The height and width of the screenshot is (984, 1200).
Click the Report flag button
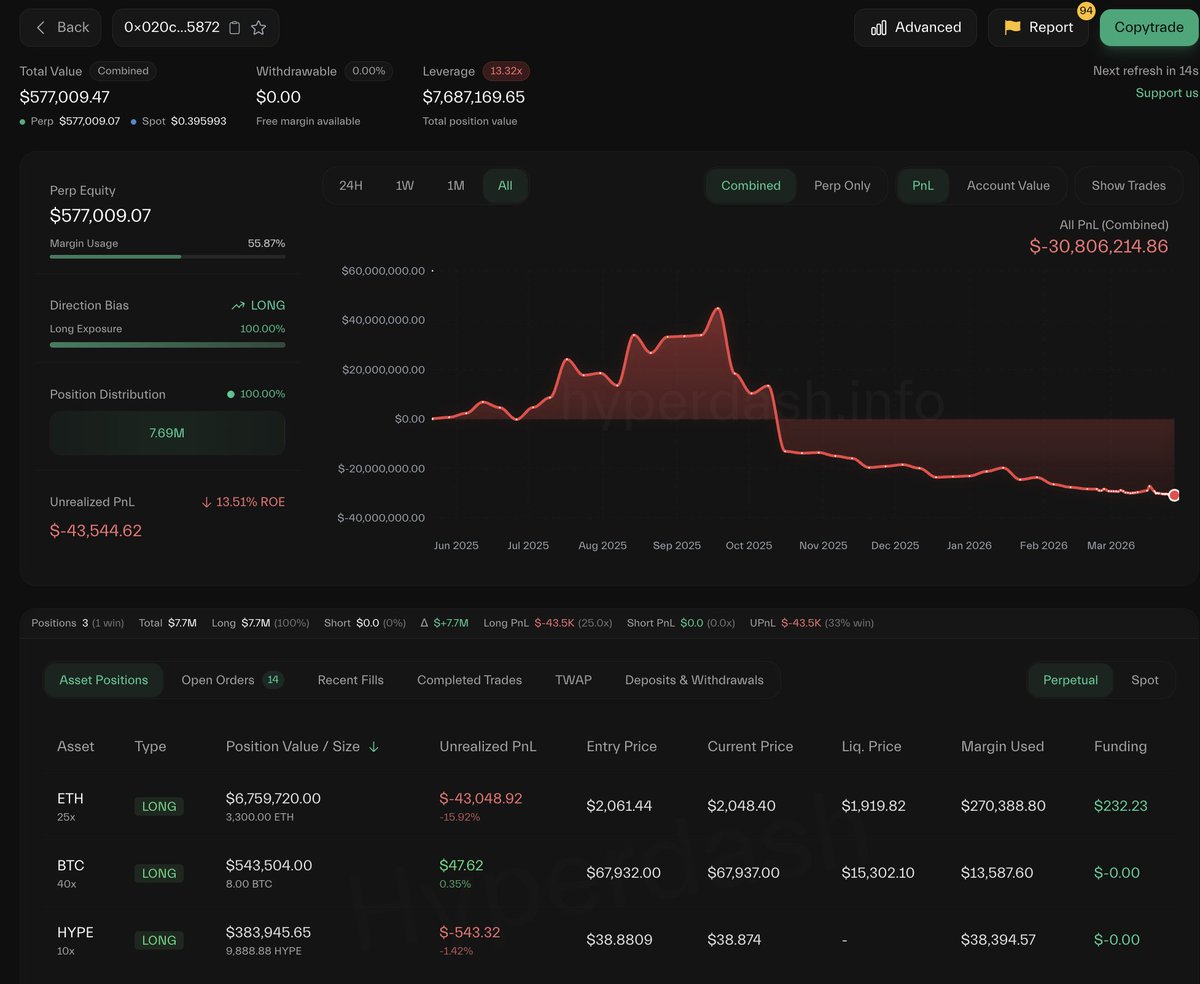1038,28
